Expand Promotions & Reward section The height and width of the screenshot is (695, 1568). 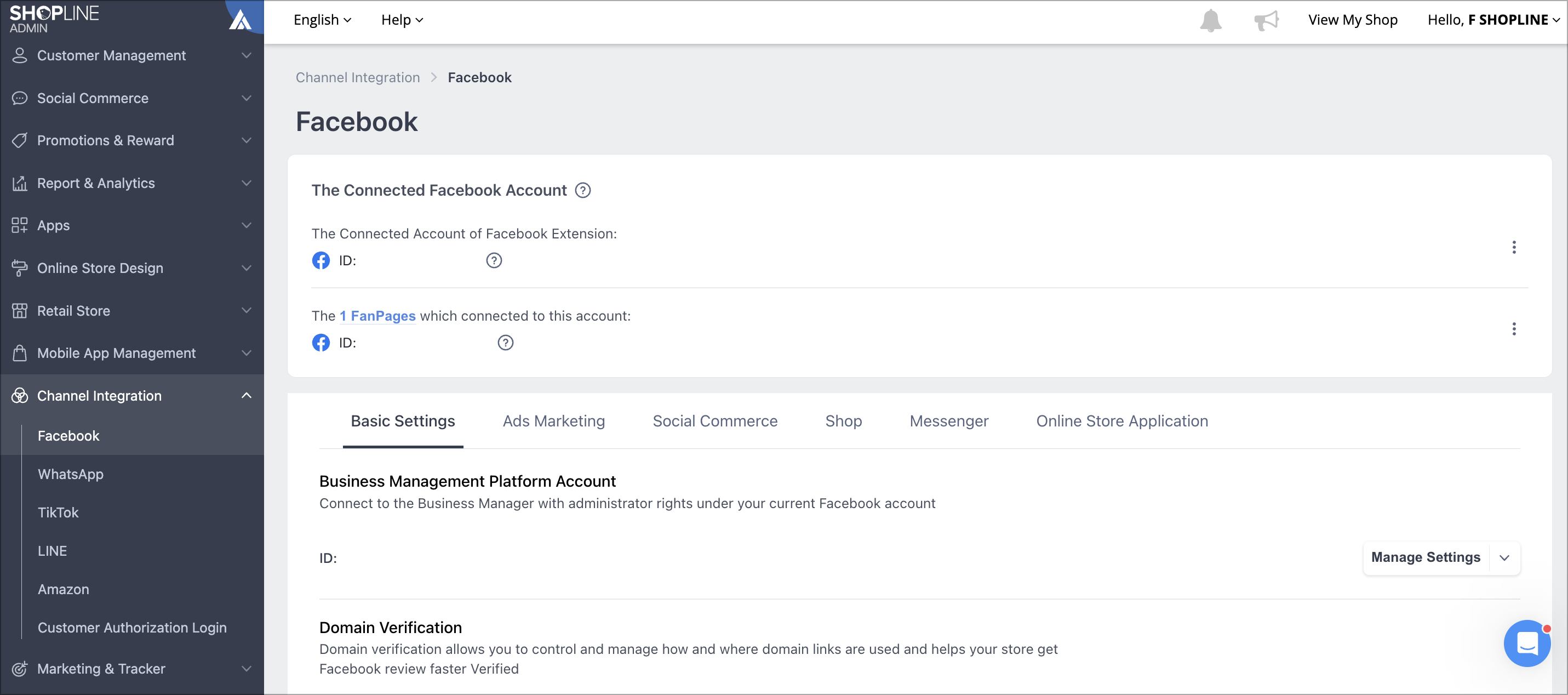246,141
